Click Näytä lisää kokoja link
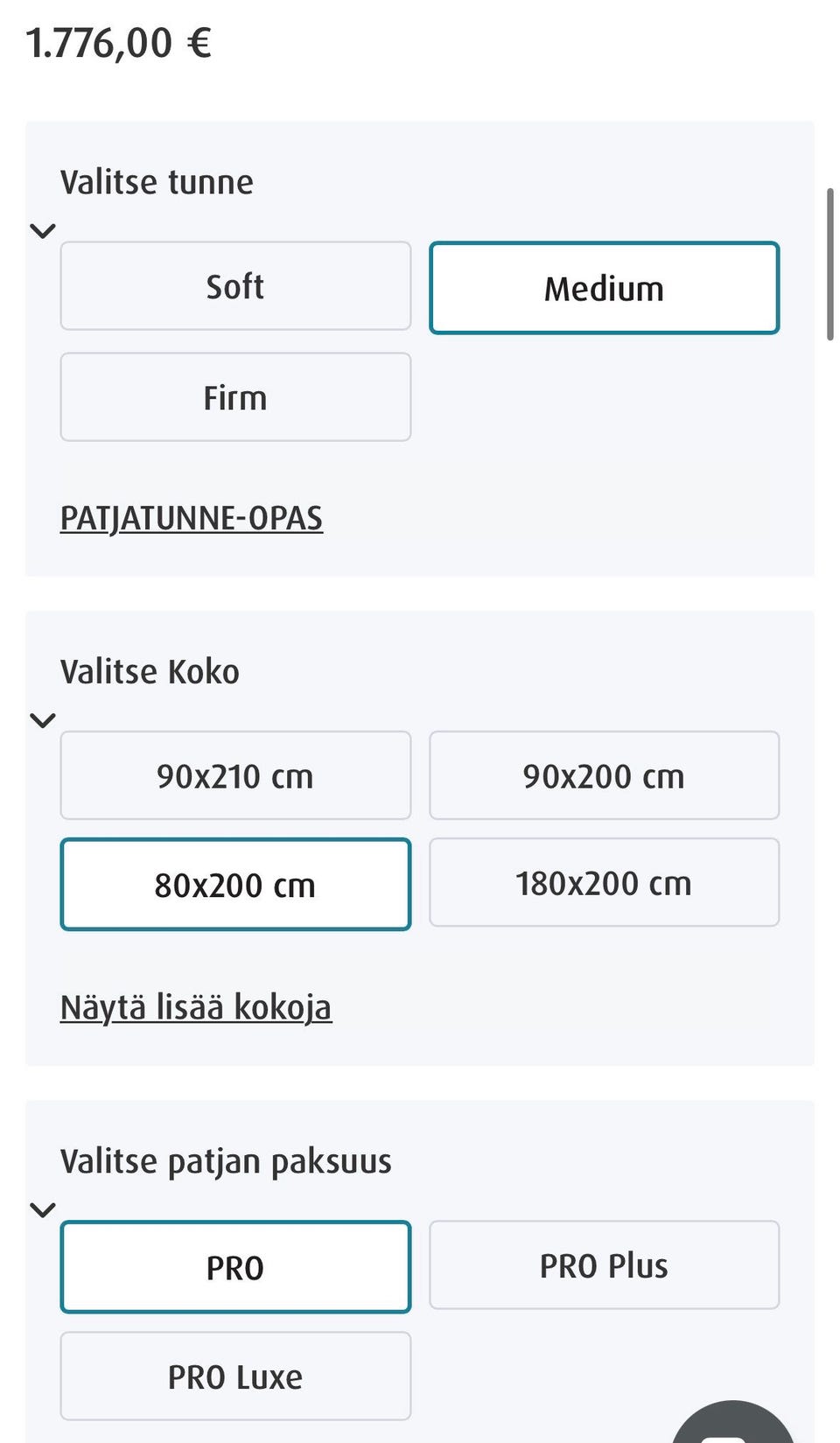The image size is (840, 1443). pyautogui.click(x=196, y=1007)
